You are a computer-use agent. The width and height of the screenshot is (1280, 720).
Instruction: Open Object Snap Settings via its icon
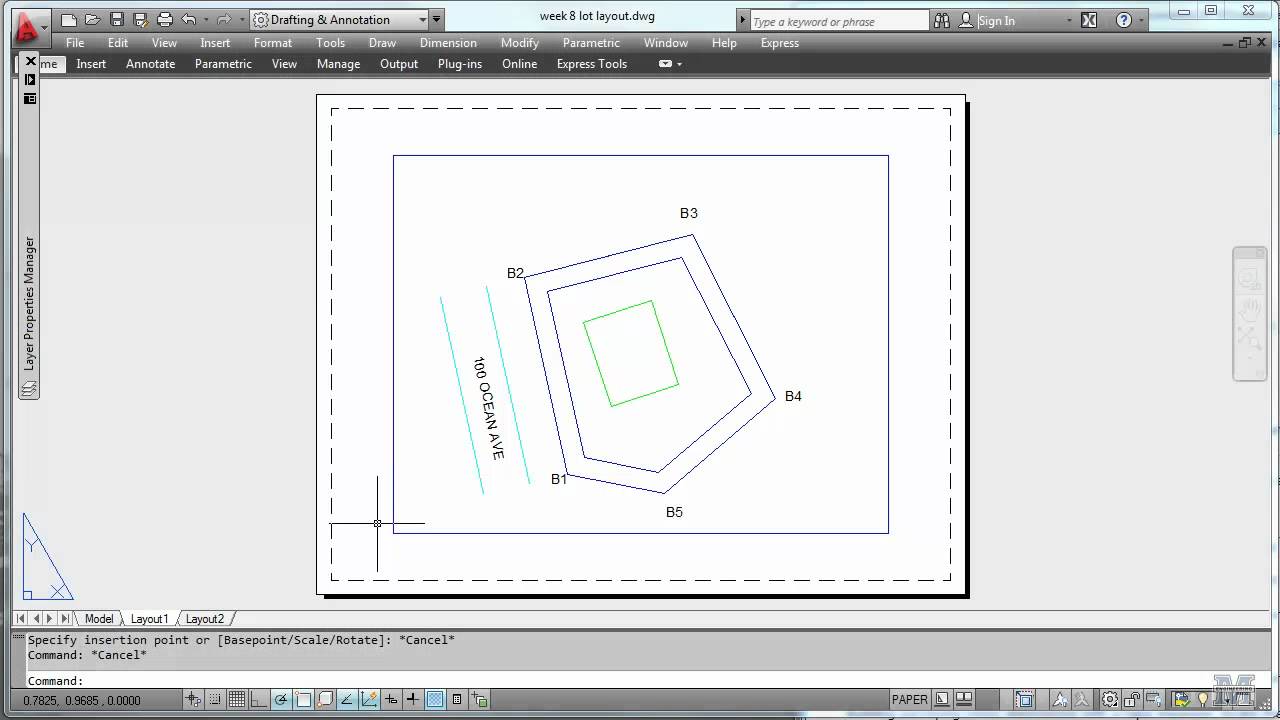pyautogui.click(x=303, y=699)
